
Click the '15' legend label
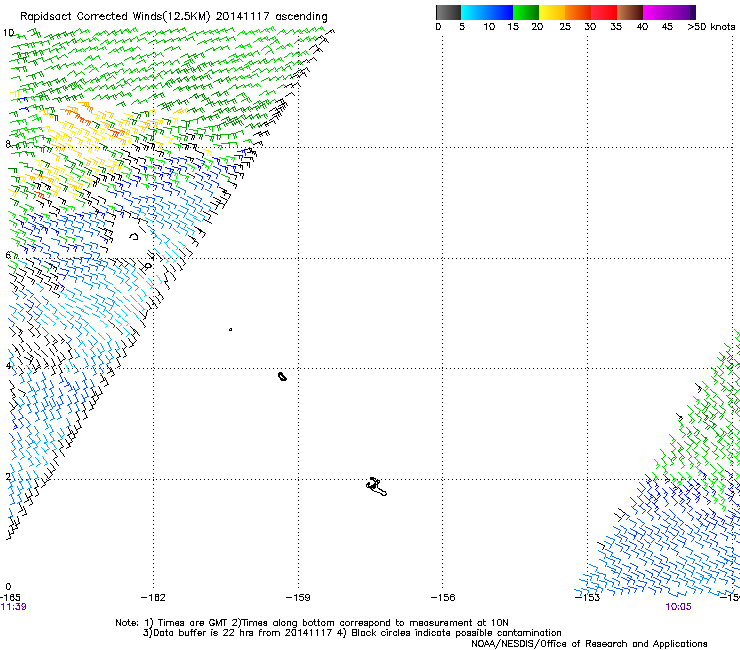513,27
